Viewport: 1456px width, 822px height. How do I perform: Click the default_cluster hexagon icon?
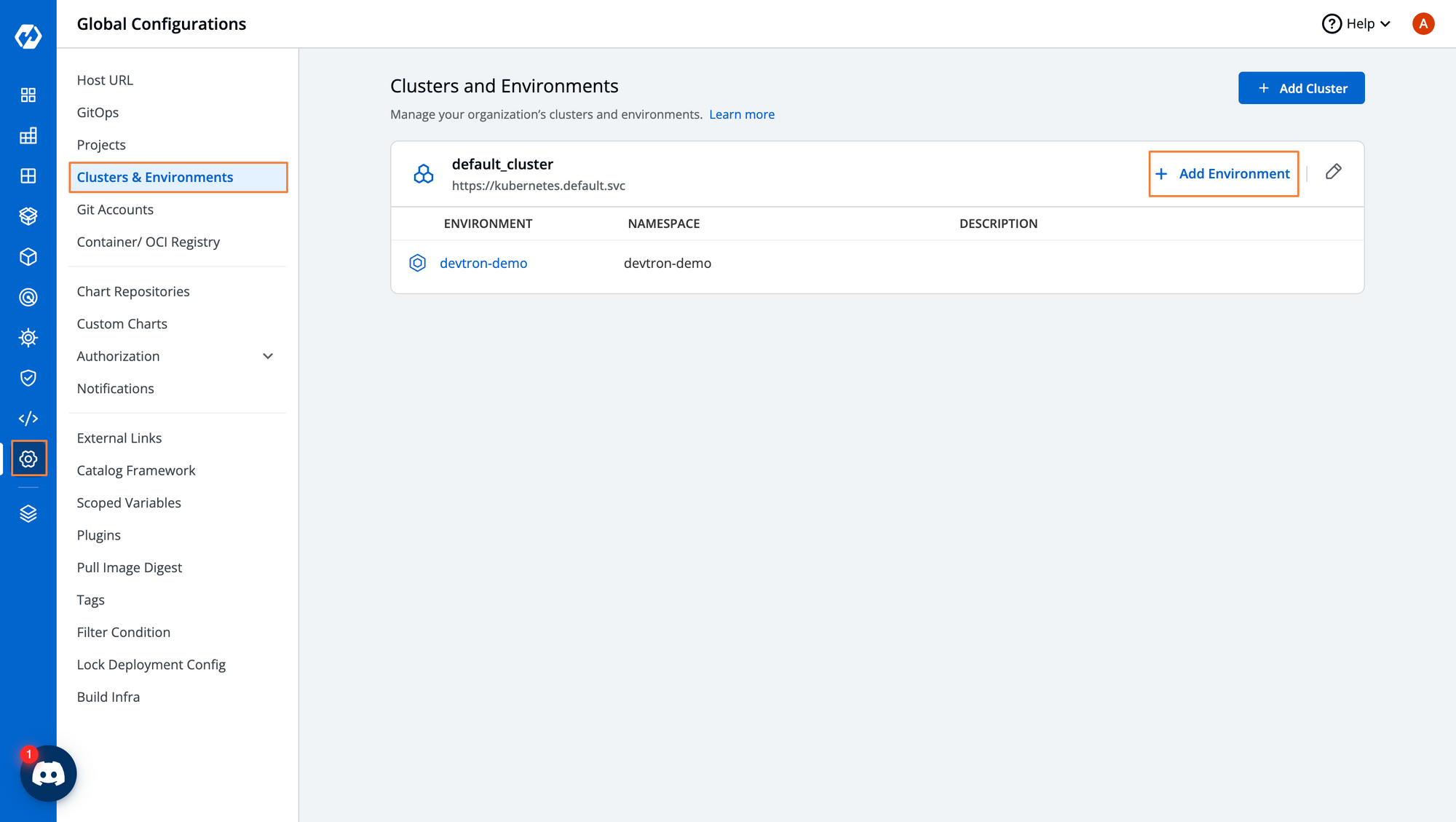pyautogui.click(x=424, y=174)
